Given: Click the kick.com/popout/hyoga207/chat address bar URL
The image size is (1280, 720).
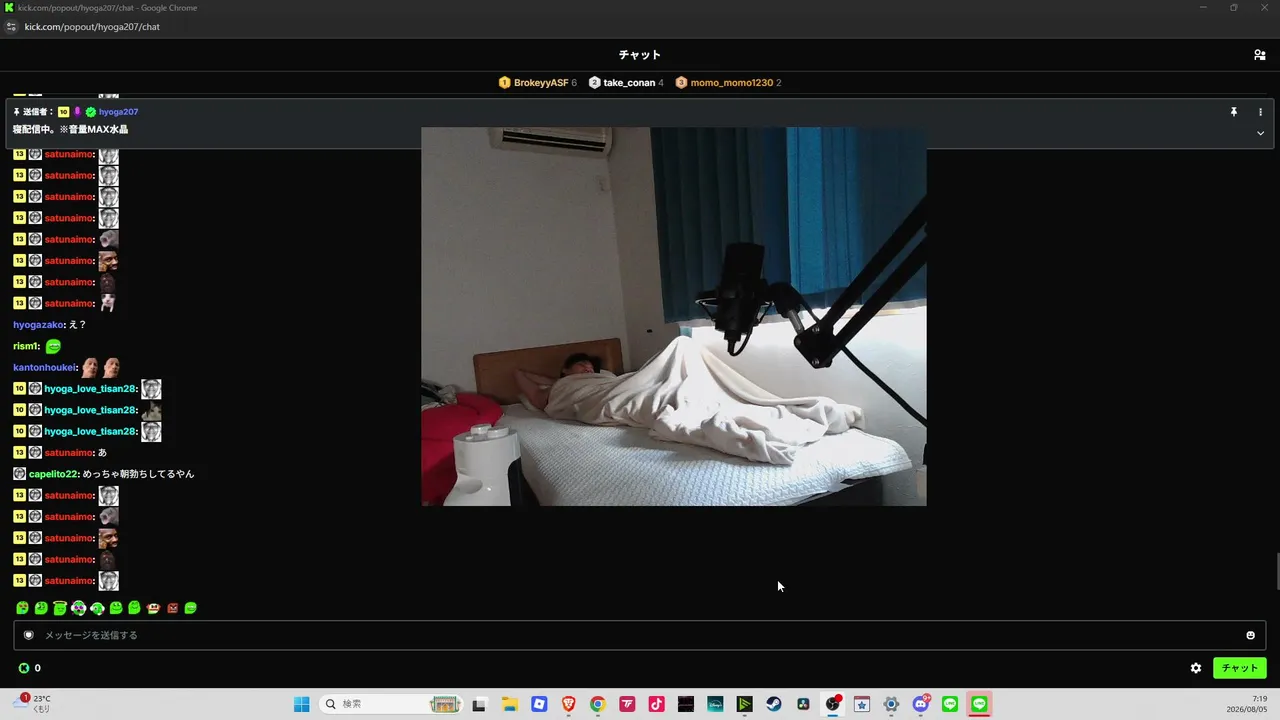Looking at the screenshot, I should 92,27.
